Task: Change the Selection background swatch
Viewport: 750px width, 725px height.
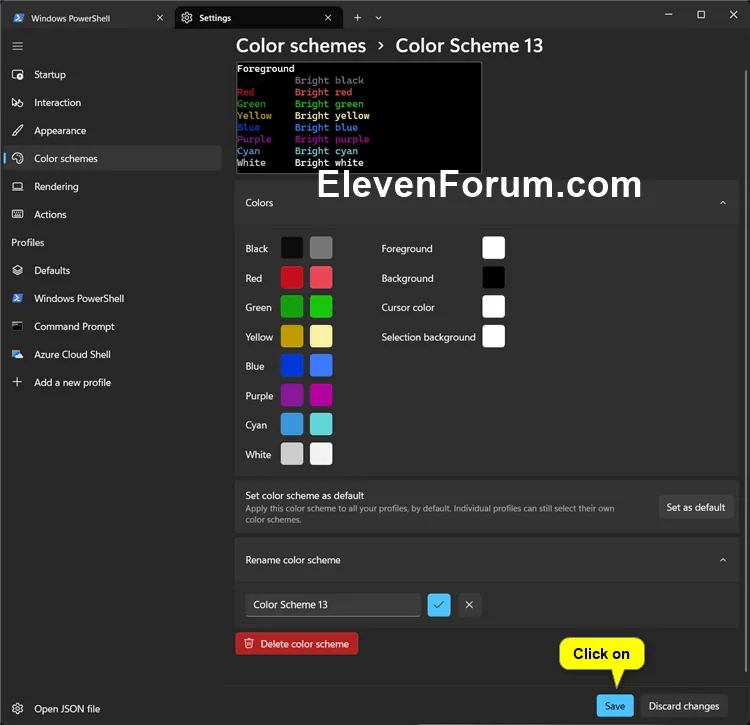Action: tap(493, 336)
